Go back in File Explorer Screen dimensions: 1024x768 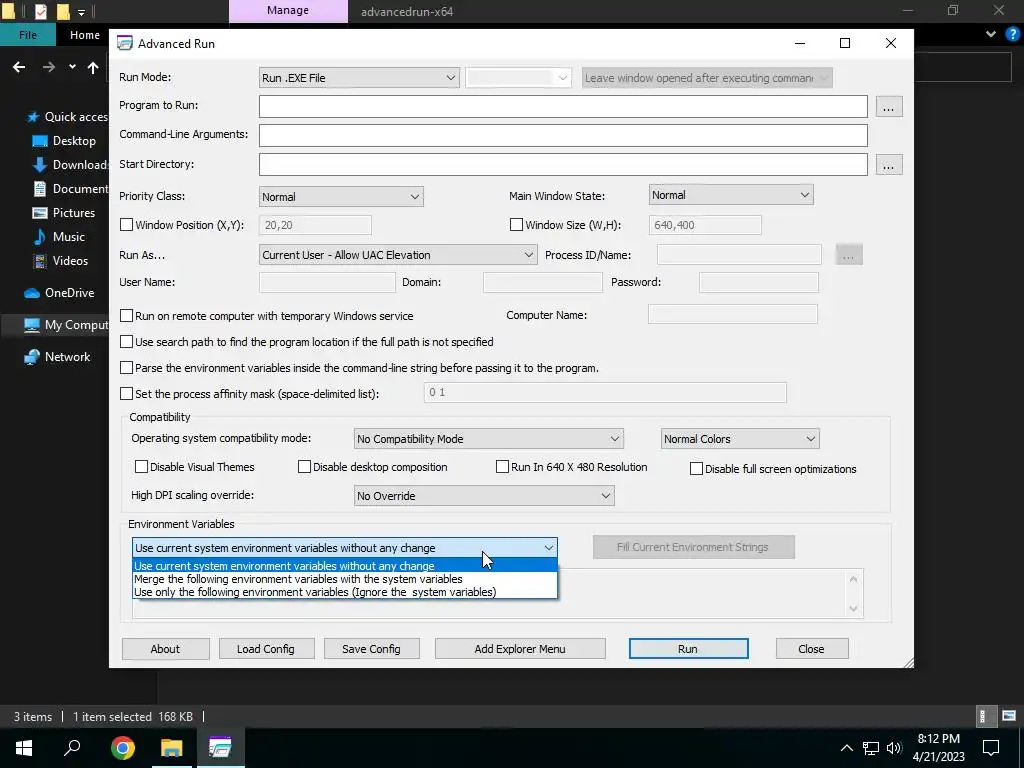coord(19,67)
